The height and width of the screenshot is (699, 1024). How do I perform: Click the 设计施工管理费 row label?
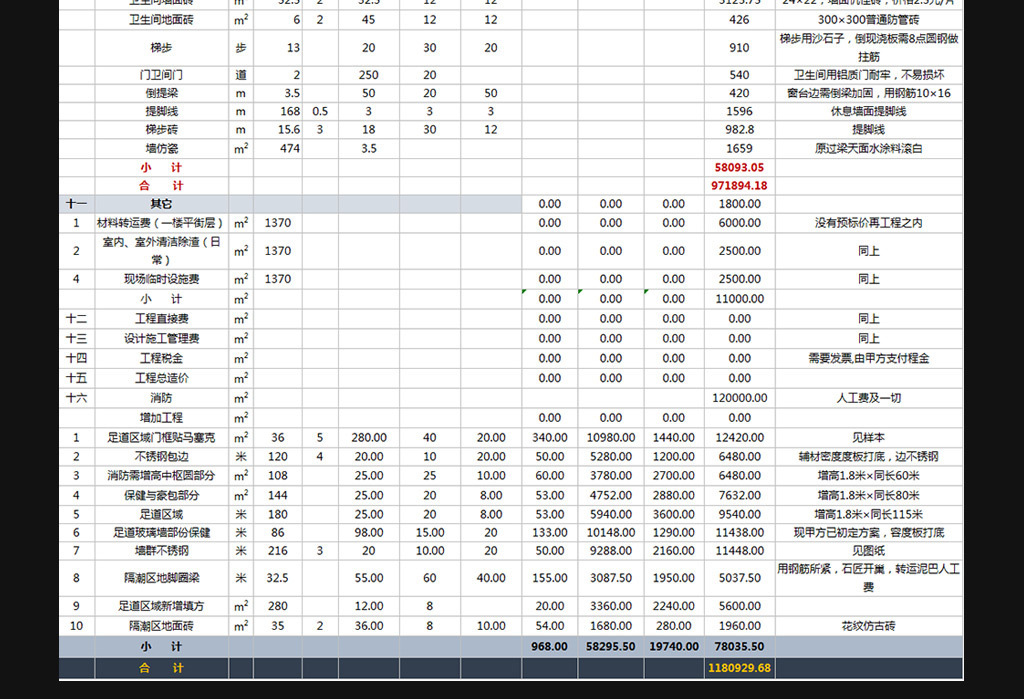point(161,338)
